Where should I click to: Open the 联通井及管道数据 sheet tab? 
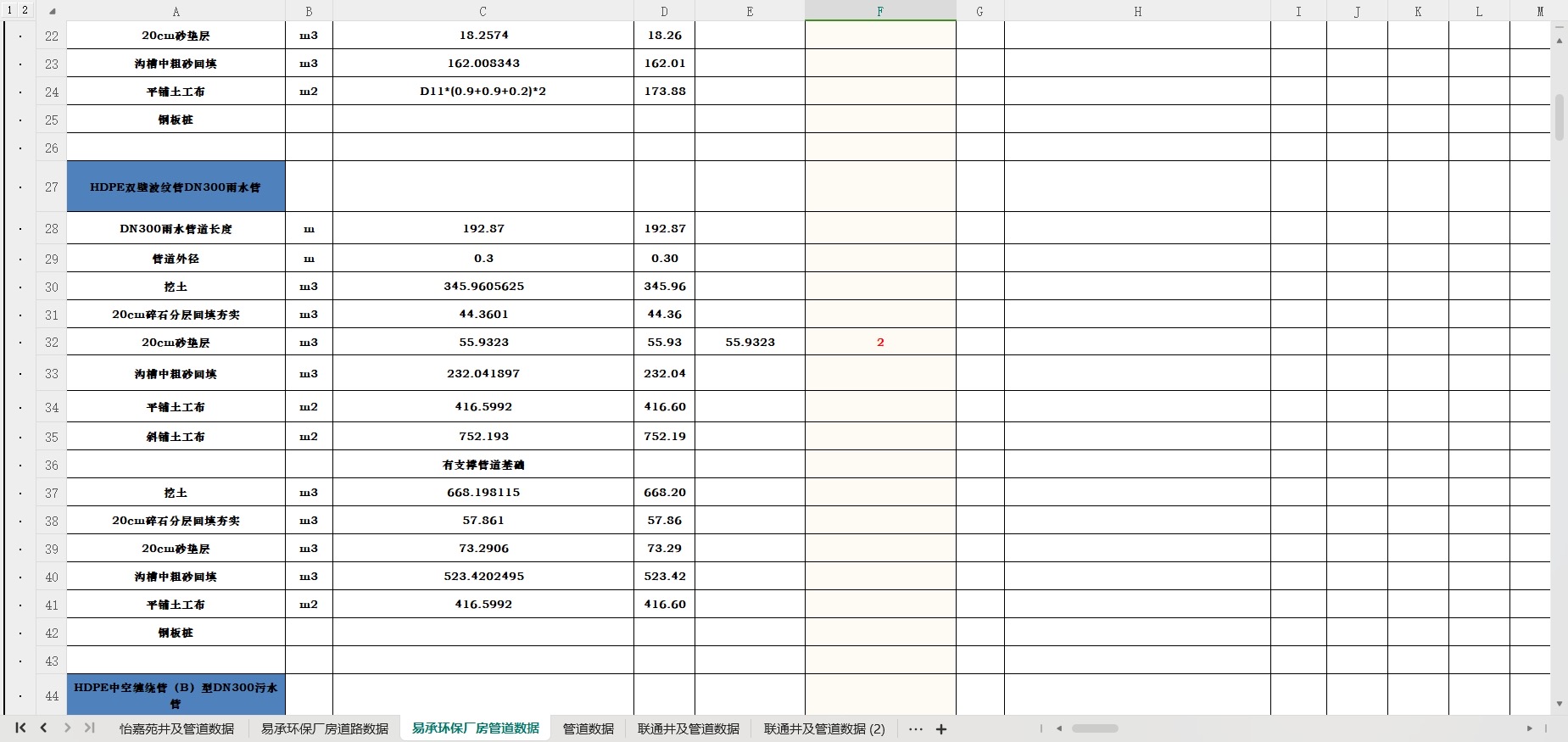(689, 728)
